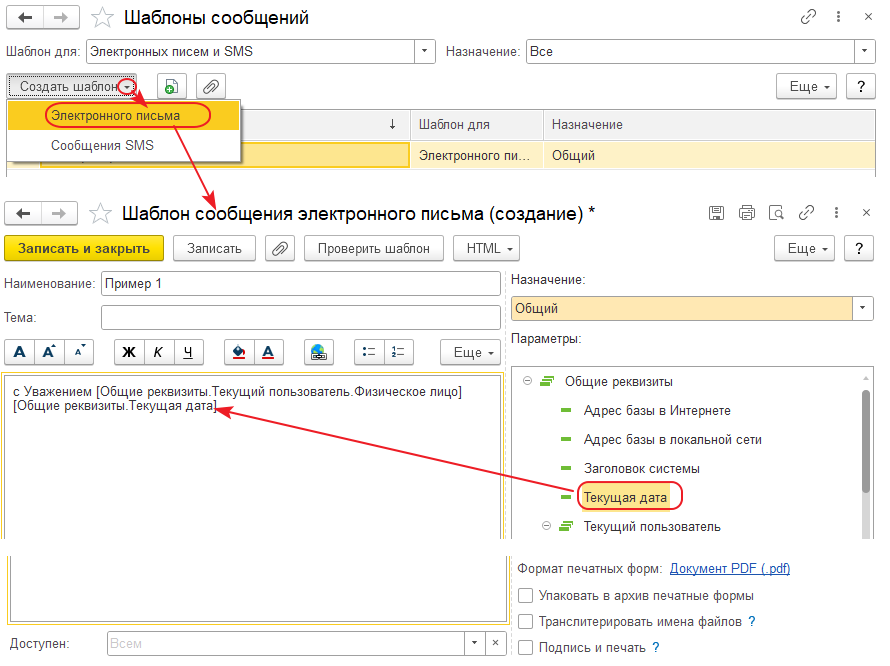Open the Документ PDF (.pdf) link
The height and width of the screenshot is (666, 890).
(x=730, y=569)
